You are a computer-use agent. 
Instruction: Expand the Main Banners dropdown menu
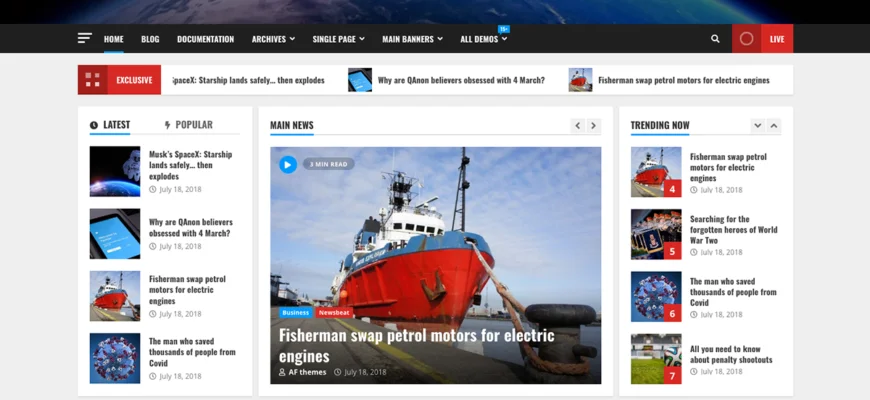pyautogui.click(x=412, y=39)
